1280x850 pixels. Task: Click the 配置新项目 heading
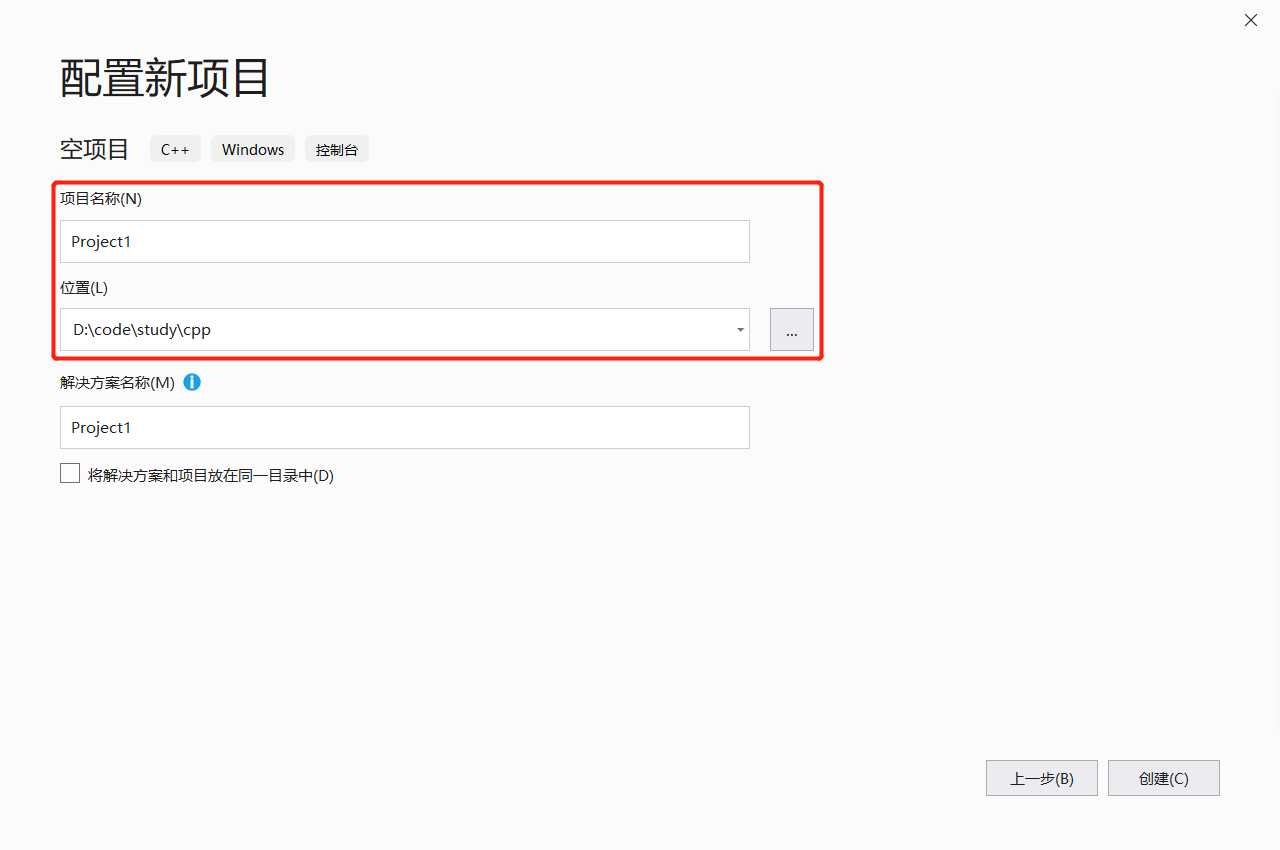(165, 77)
